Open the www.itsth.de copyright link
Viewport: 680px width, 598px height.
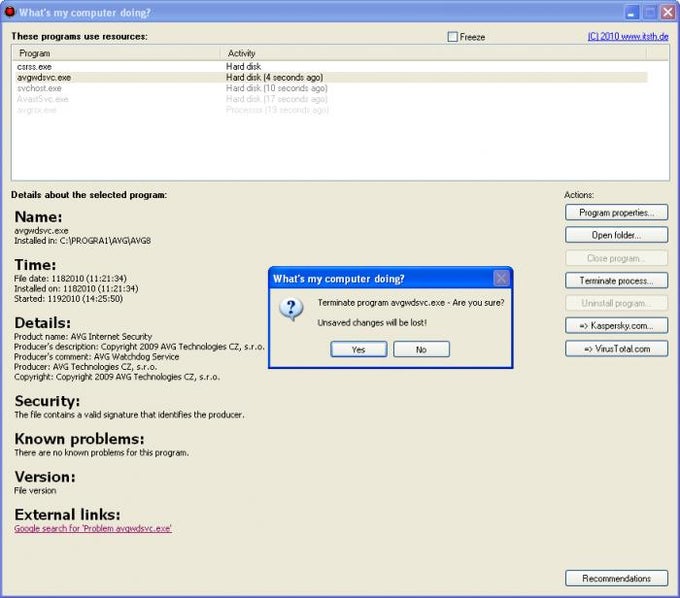pos(628,36)
